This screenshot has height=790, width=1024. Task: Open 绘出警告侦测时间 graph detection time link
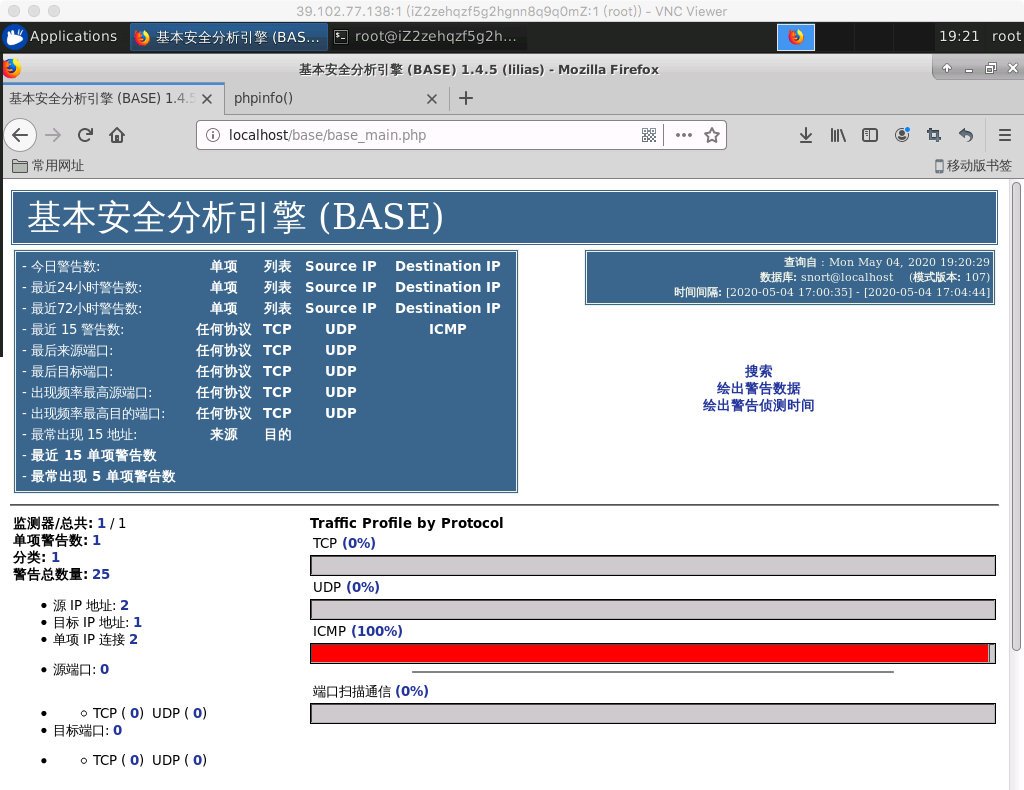click(x=758, y=405)
